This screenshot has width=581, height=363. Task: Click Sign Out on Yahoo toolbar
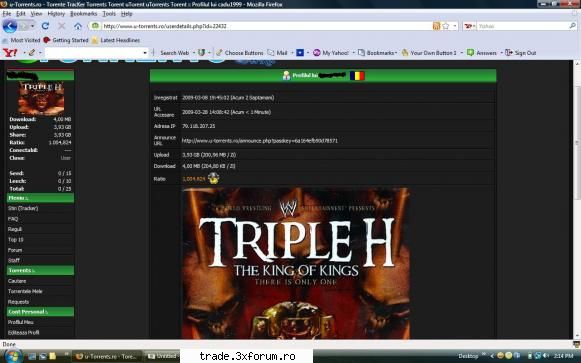521,53
